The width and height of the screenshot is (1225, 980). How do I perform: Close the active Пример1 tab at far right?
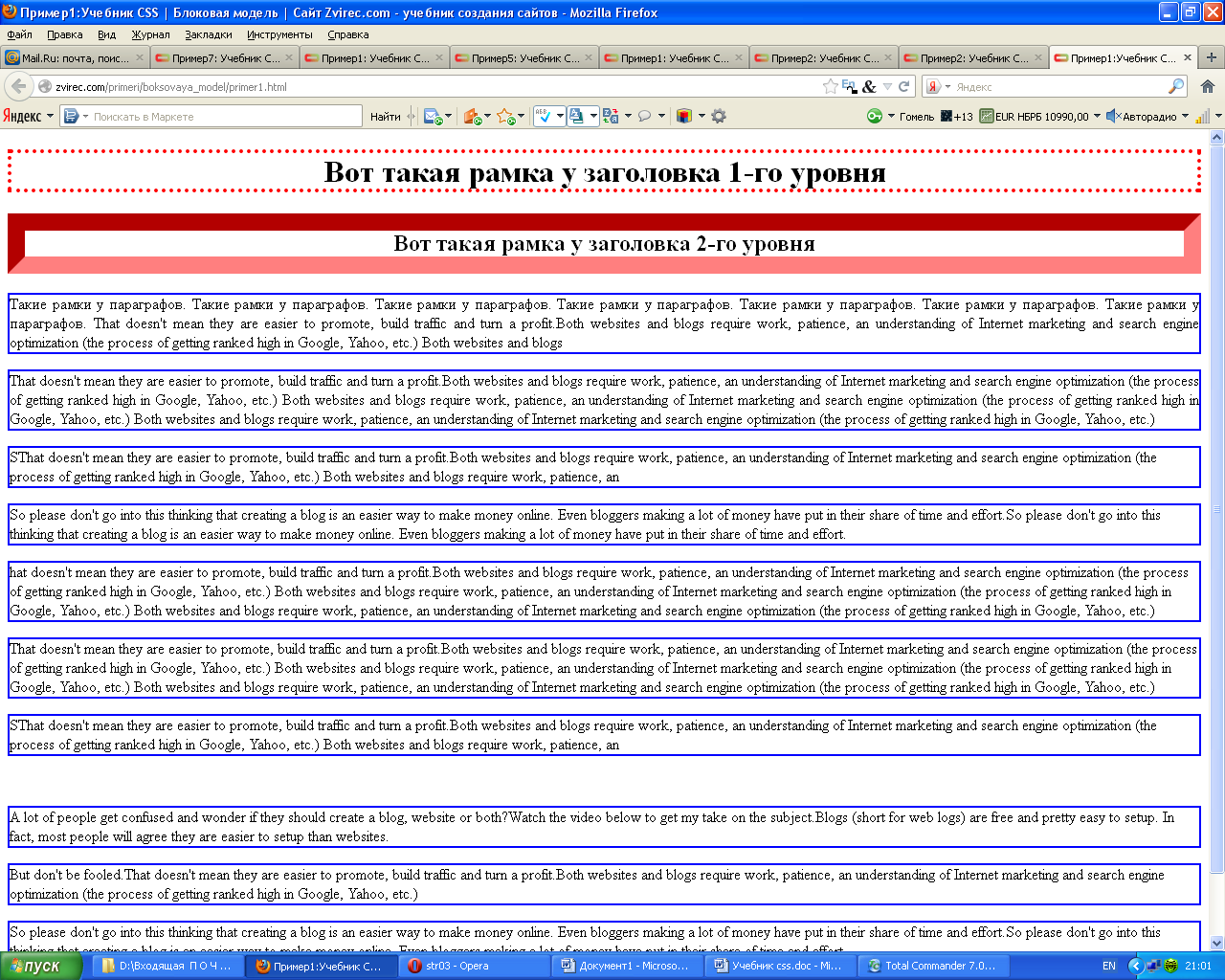[x=1188, y=57]
